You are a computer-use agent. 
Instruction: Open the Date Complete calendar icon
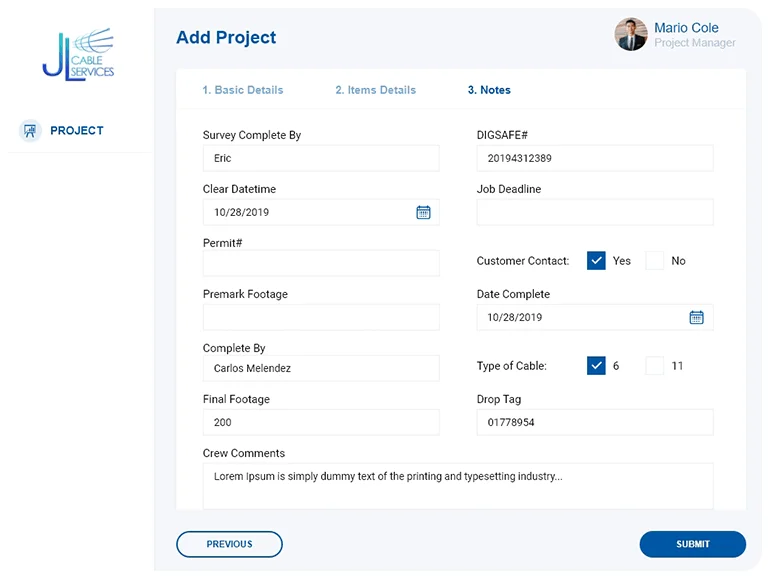click(696, 317)
